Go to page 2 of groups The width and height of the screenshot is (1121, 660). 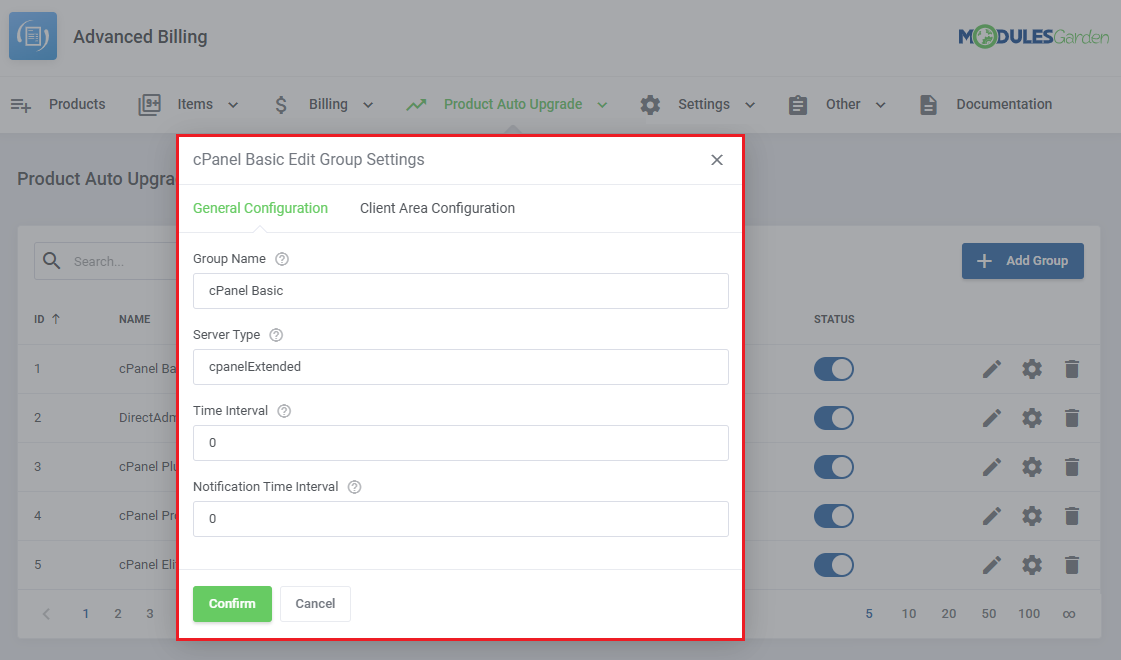(118, 614)
